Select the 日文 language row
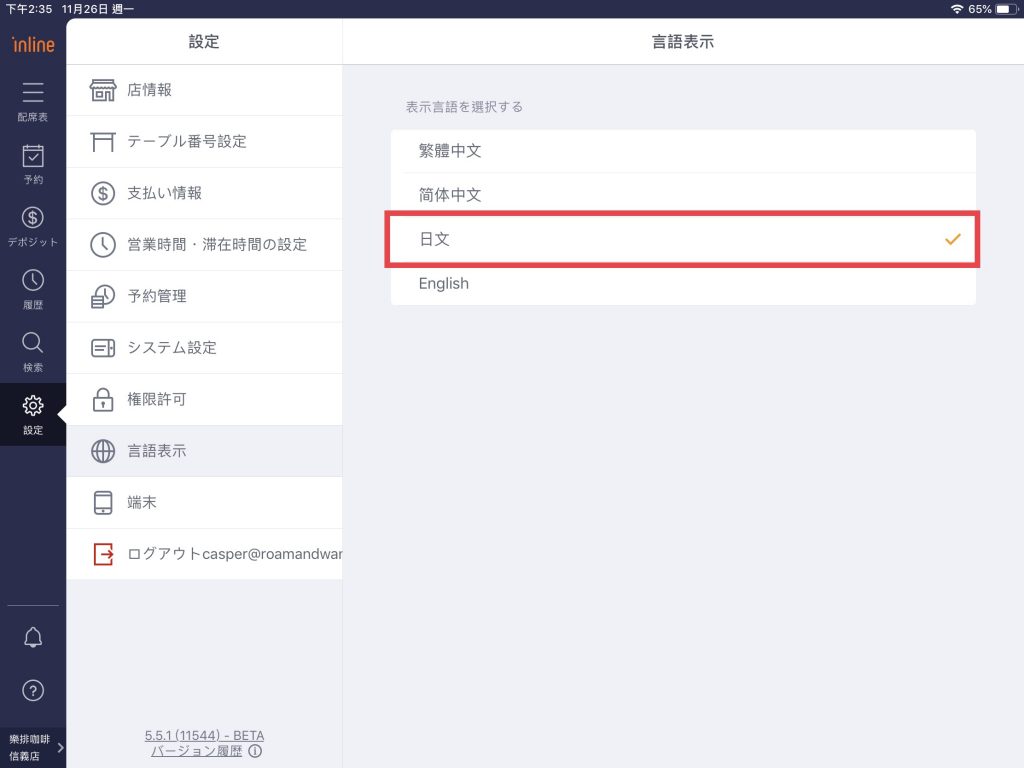This screenshot has width=1024, height=768. pyautogui.click(x=683, y=239)
